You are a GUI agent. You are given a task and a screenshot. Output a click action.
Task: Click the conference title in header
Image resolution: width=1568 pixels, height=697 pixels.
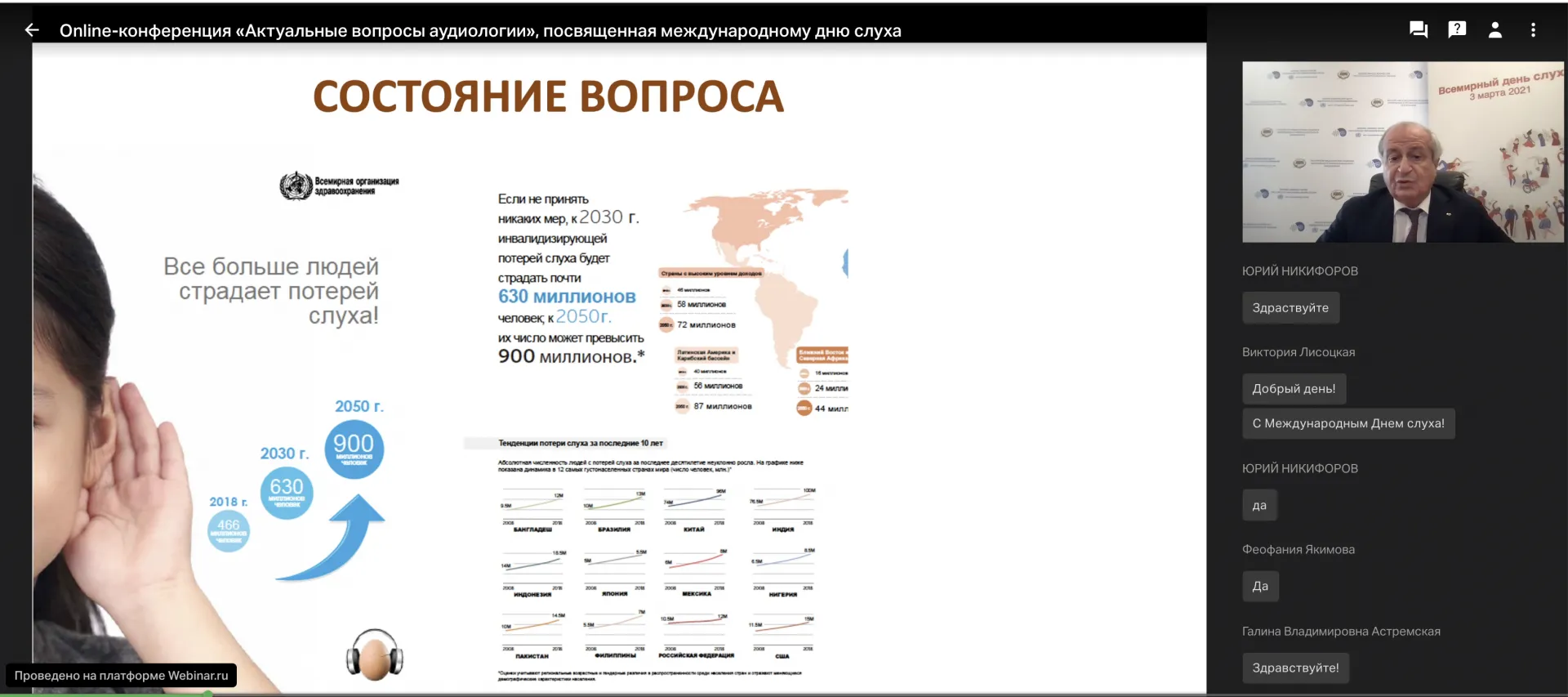coord(480,31)
